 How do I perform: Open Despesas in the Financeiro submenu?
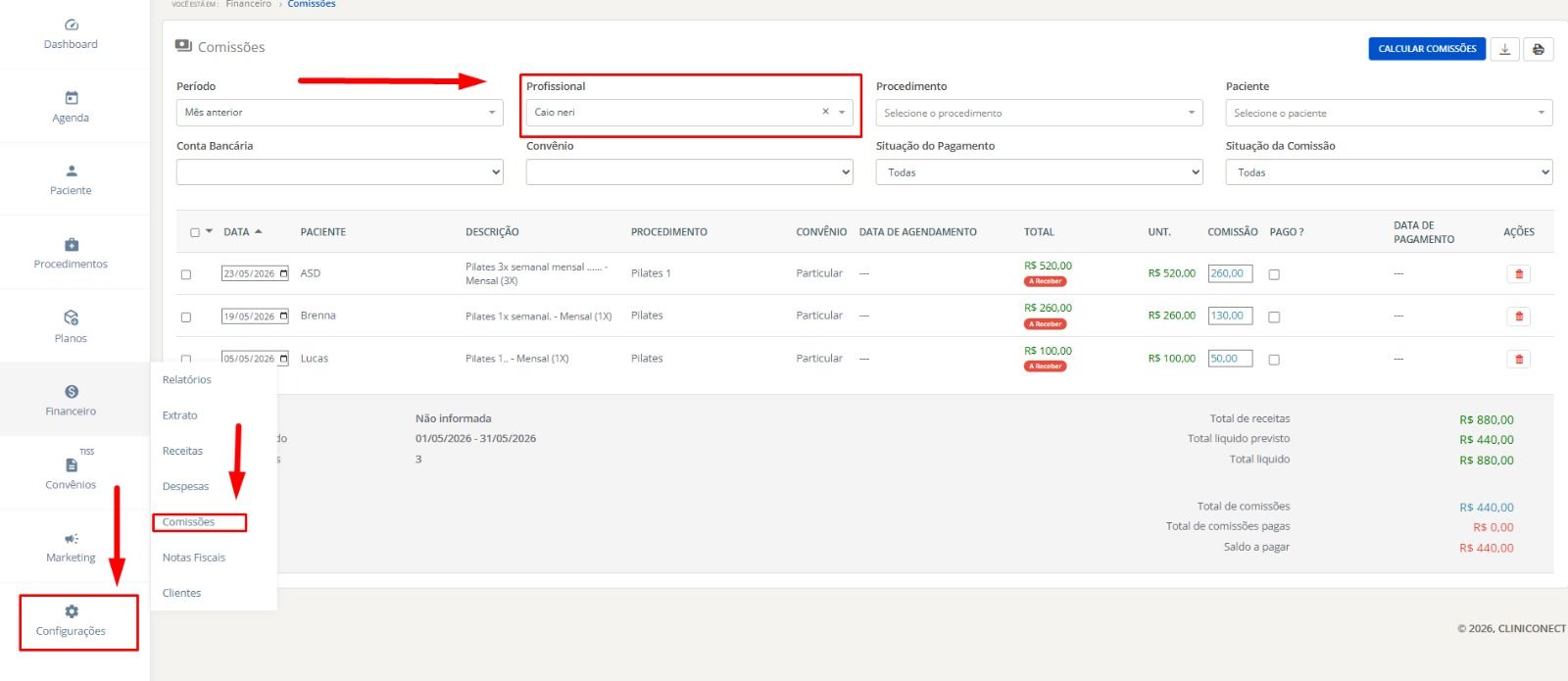(x=186, y=486)
